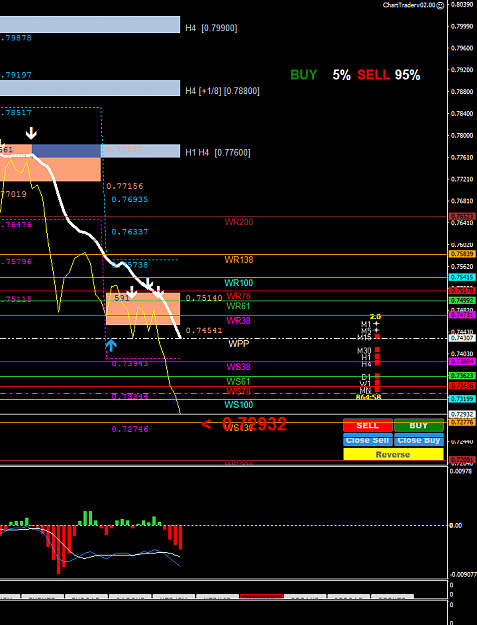
Task: Click the red D1 timeframe square
Action: pos(377,376)
